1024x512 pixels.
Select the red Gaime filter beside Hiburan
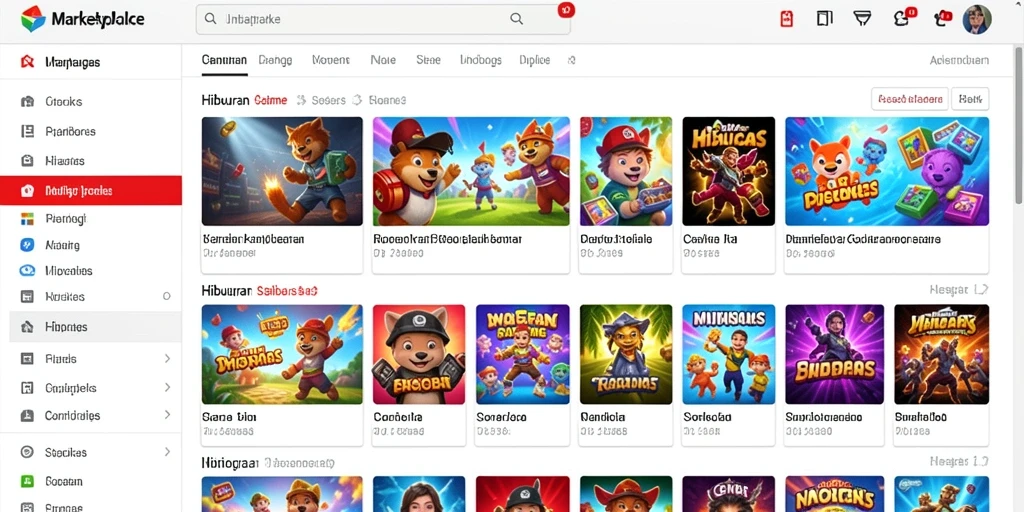270,100
